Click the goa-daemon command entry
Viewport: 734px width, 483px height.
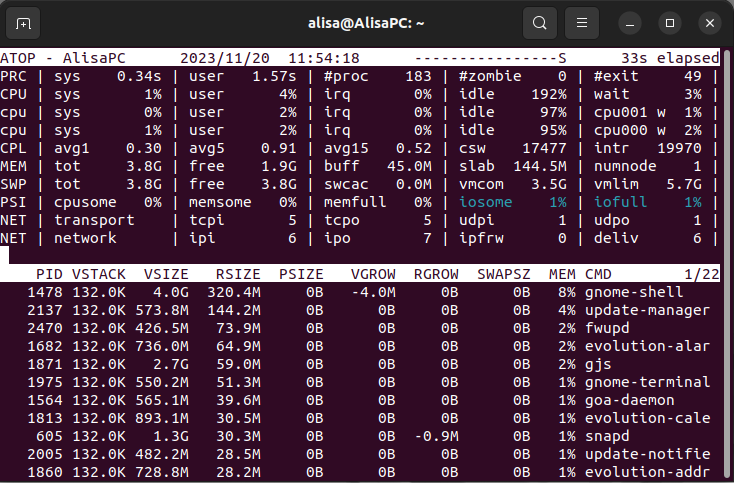click(x=630, y=400)
